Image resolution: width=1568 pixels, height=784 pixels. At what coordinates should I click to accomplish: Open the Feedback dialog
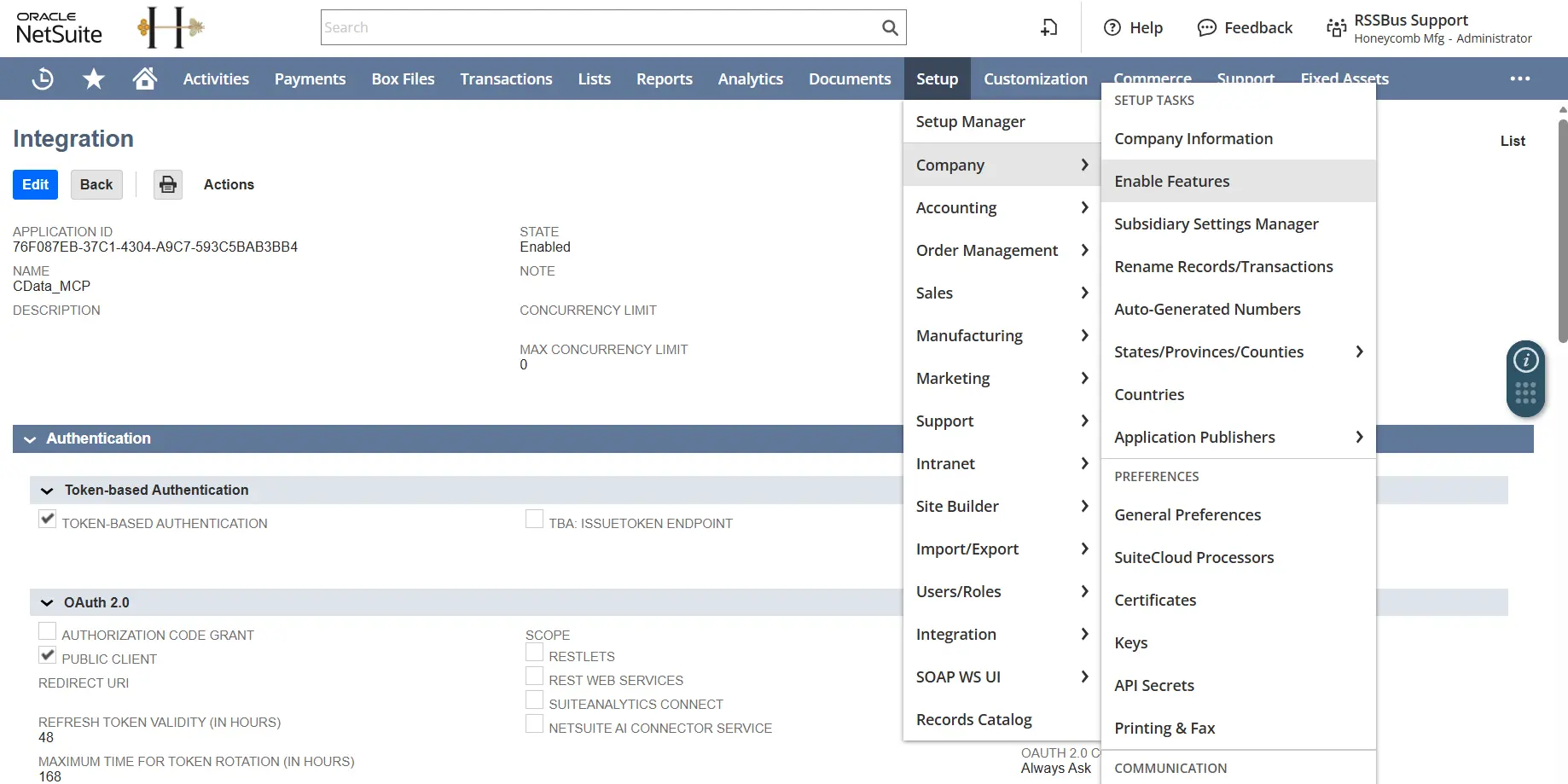point(1245,27)
